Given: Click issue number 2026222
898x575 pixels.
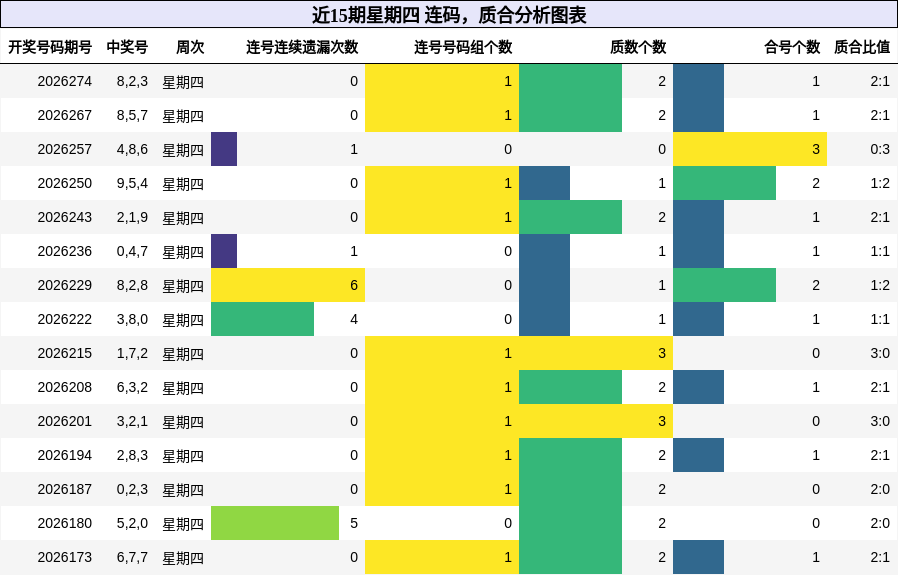Looking at the screenshot, I should [x=65, y=319].
